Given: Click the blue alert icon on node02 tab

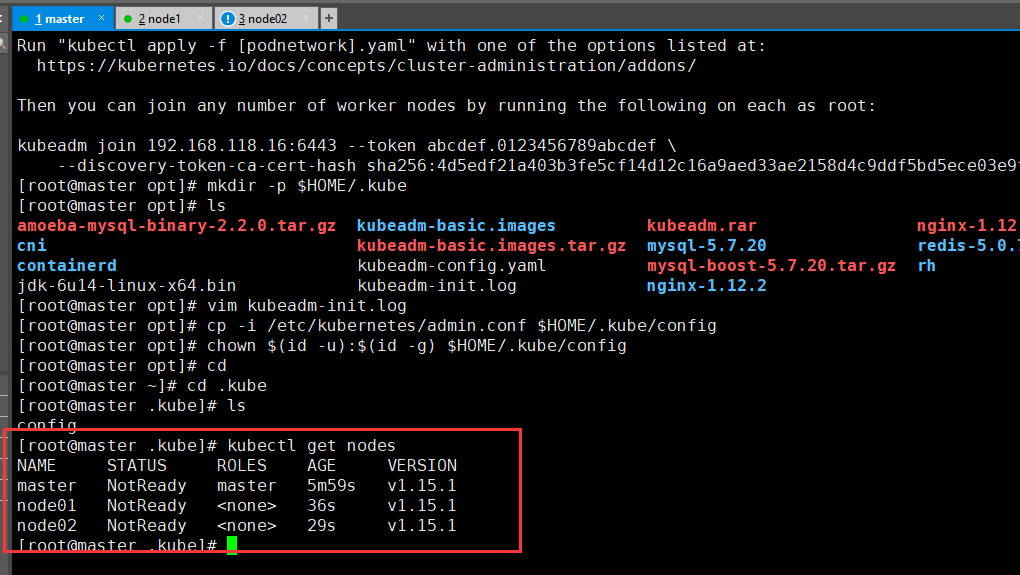Looking at the screenshot, I should (x=228, y=19).
